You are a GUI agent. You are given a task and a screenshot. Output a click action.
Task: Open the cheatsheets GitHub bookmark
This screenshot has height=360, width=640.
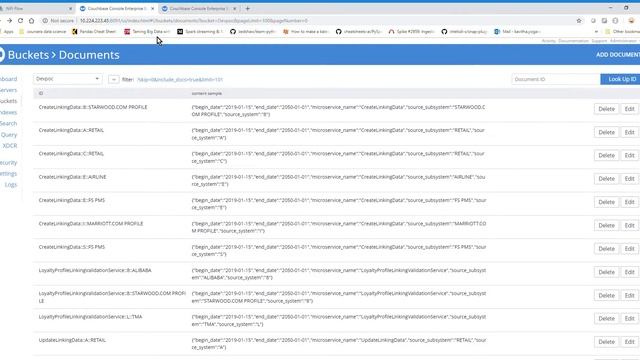coord(359,31)
